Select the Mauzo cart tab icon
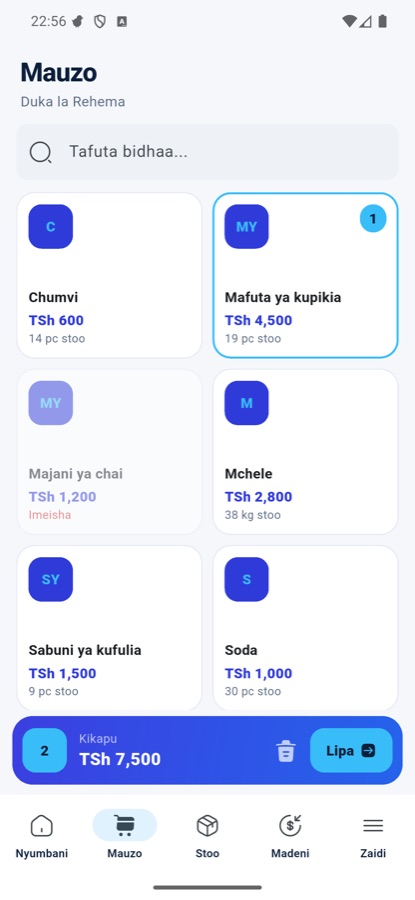The height and width of the screenshot is (900, 415). pyautogui.click(x=125, y=825)
